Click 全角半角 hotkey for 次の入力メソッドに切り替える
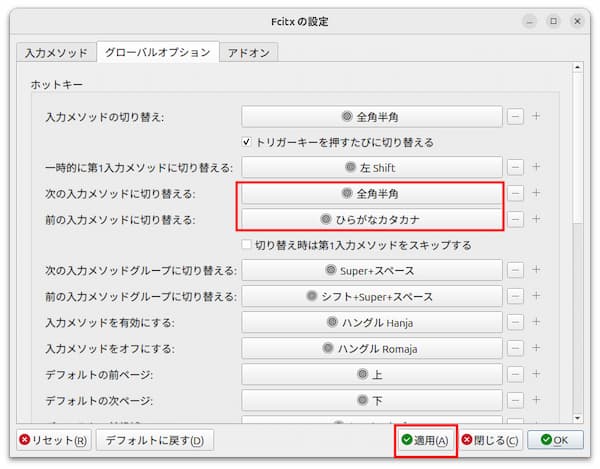The height and width of the screenshot is (469, 600). click(372, 194)
